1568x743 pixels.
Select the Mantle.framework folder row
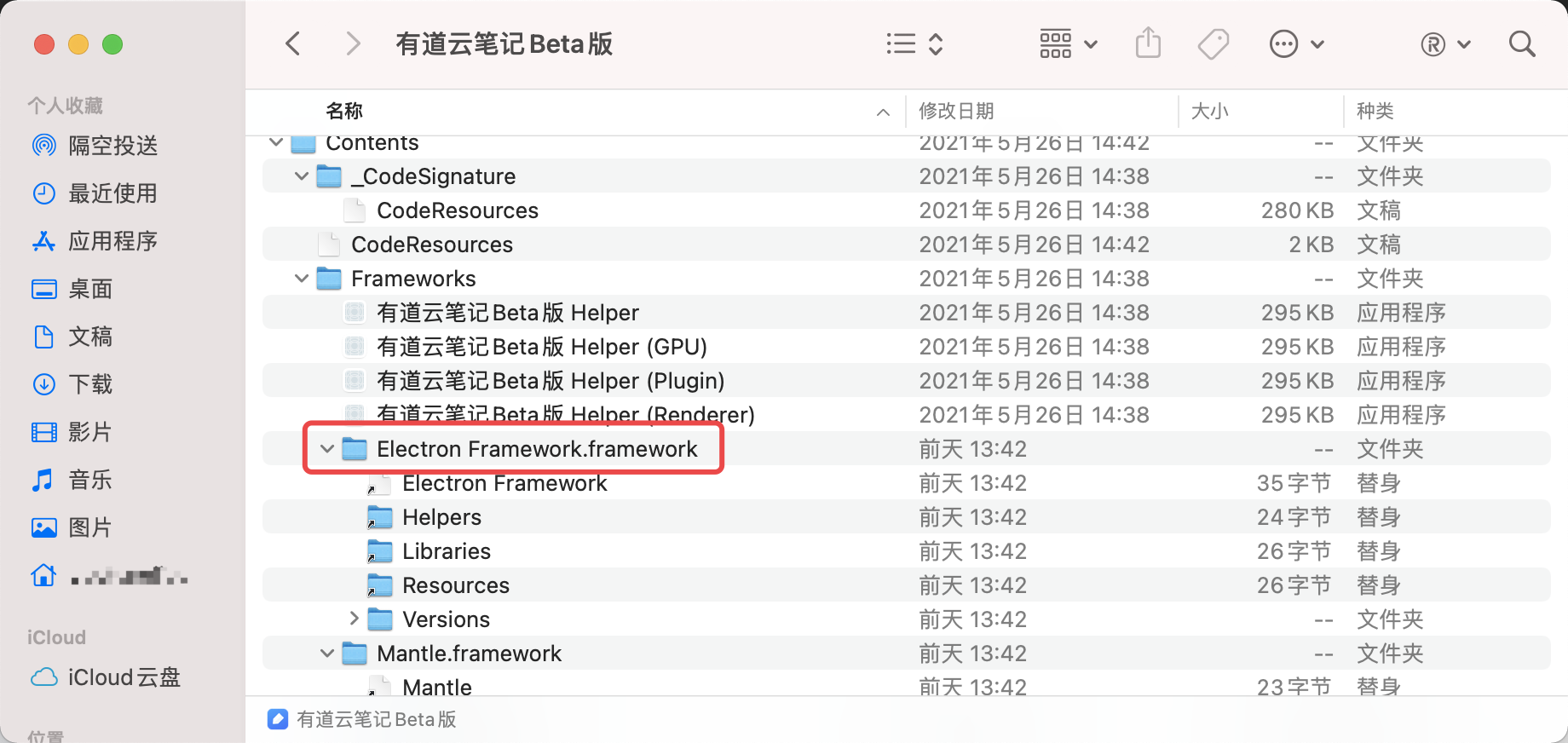pyautogui.click(x=469, y=654)
